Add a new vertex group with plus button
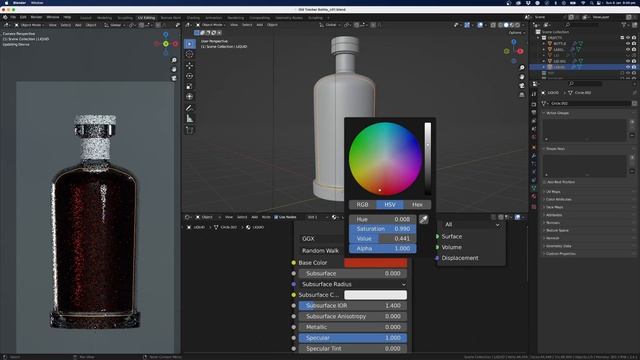The image size is (640, 360). [x=632, y=122]
